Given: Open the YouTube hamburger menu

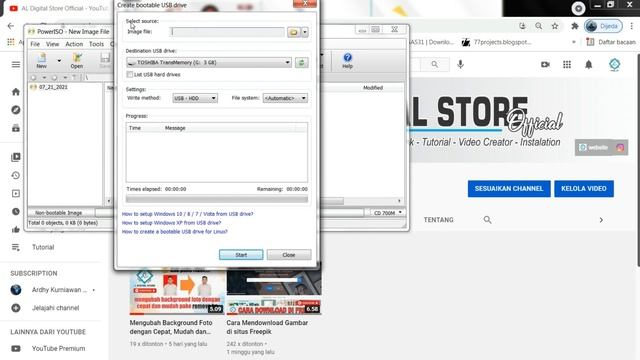Looking at the screenshot, I should tap(16, 64).
